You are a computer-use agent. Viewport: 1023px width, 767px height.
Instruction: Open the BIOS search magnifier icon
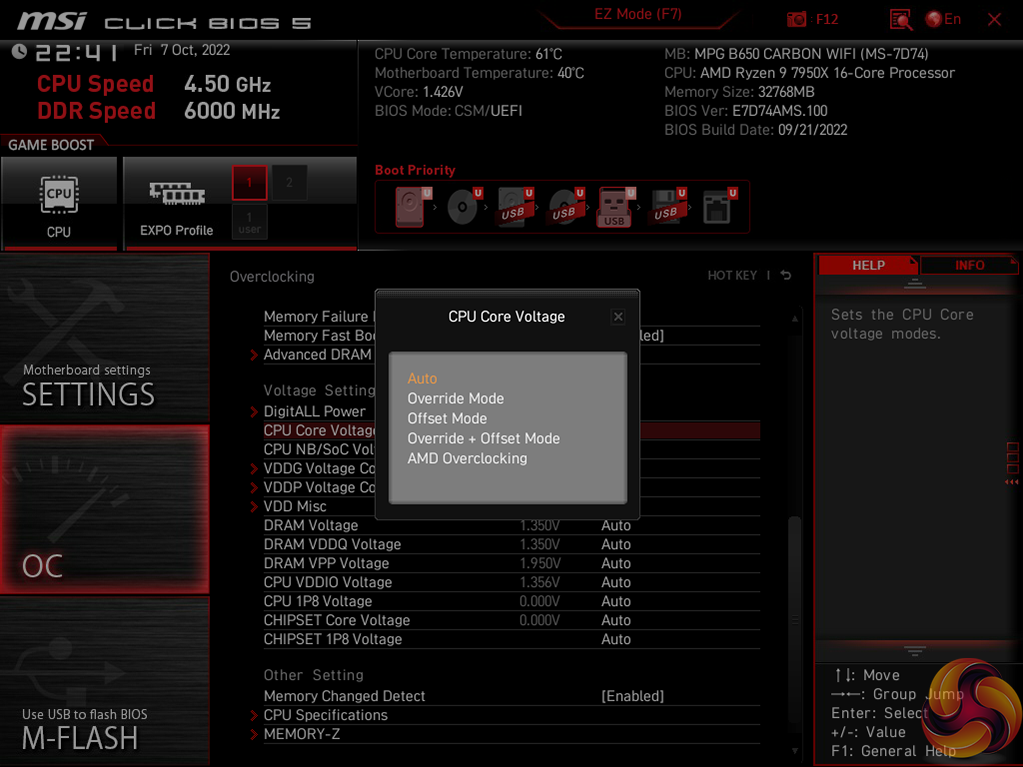tap(900, 20)
